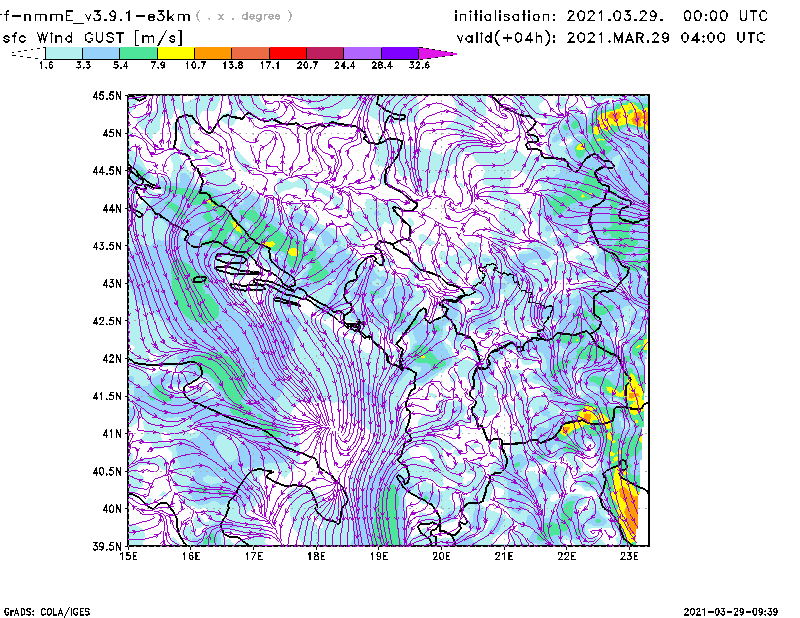Click the 'GrADS: COLA/IGES' footer credit
Image resolution: width=800 pixels, height=618 pixels.
(x=46, y=612)
